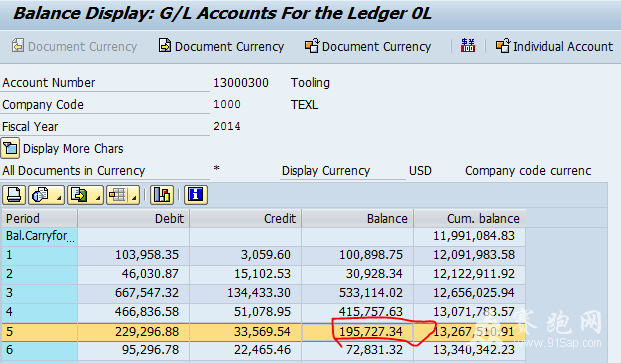The image size is (621, 363).
Task: Click the Tooling account description
Action: (310, 83)
